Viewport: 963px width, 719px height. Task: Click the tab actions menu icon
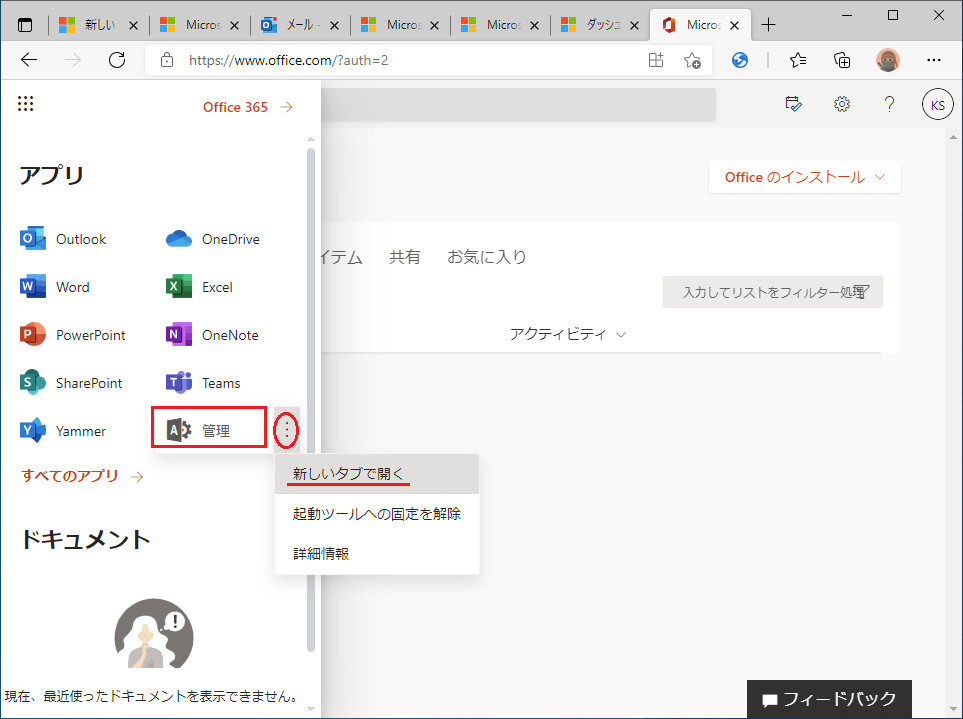25,25
